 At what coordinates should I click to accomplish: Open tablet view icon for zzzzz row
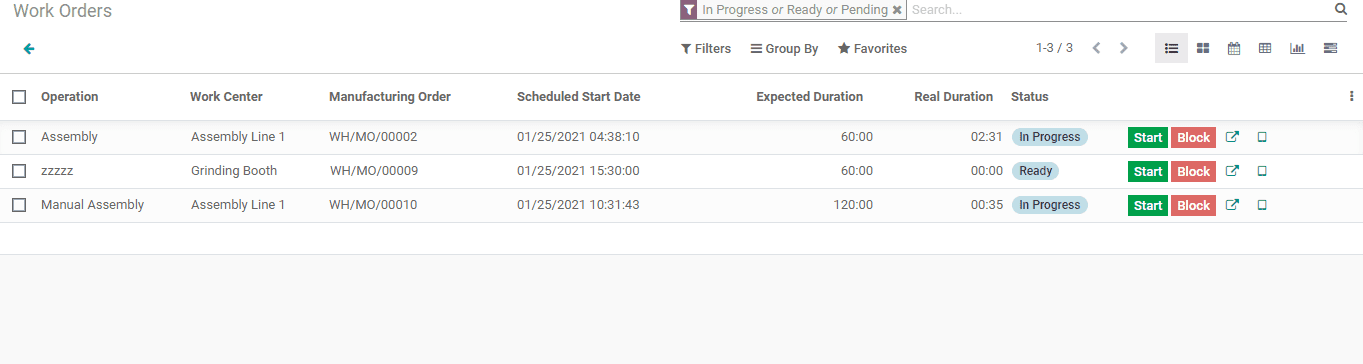click(x=1262, y=171)
